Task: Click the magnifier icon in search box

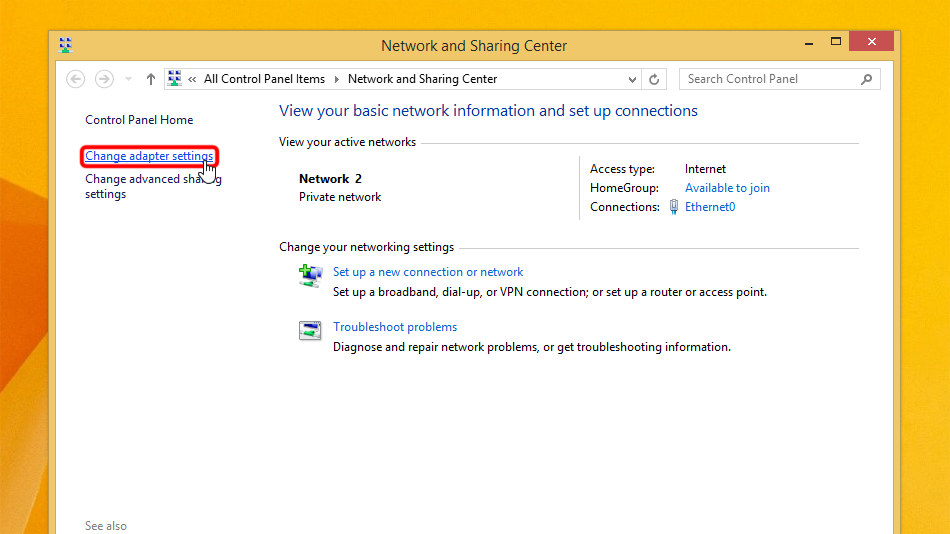Action: [x=866, y=79]
